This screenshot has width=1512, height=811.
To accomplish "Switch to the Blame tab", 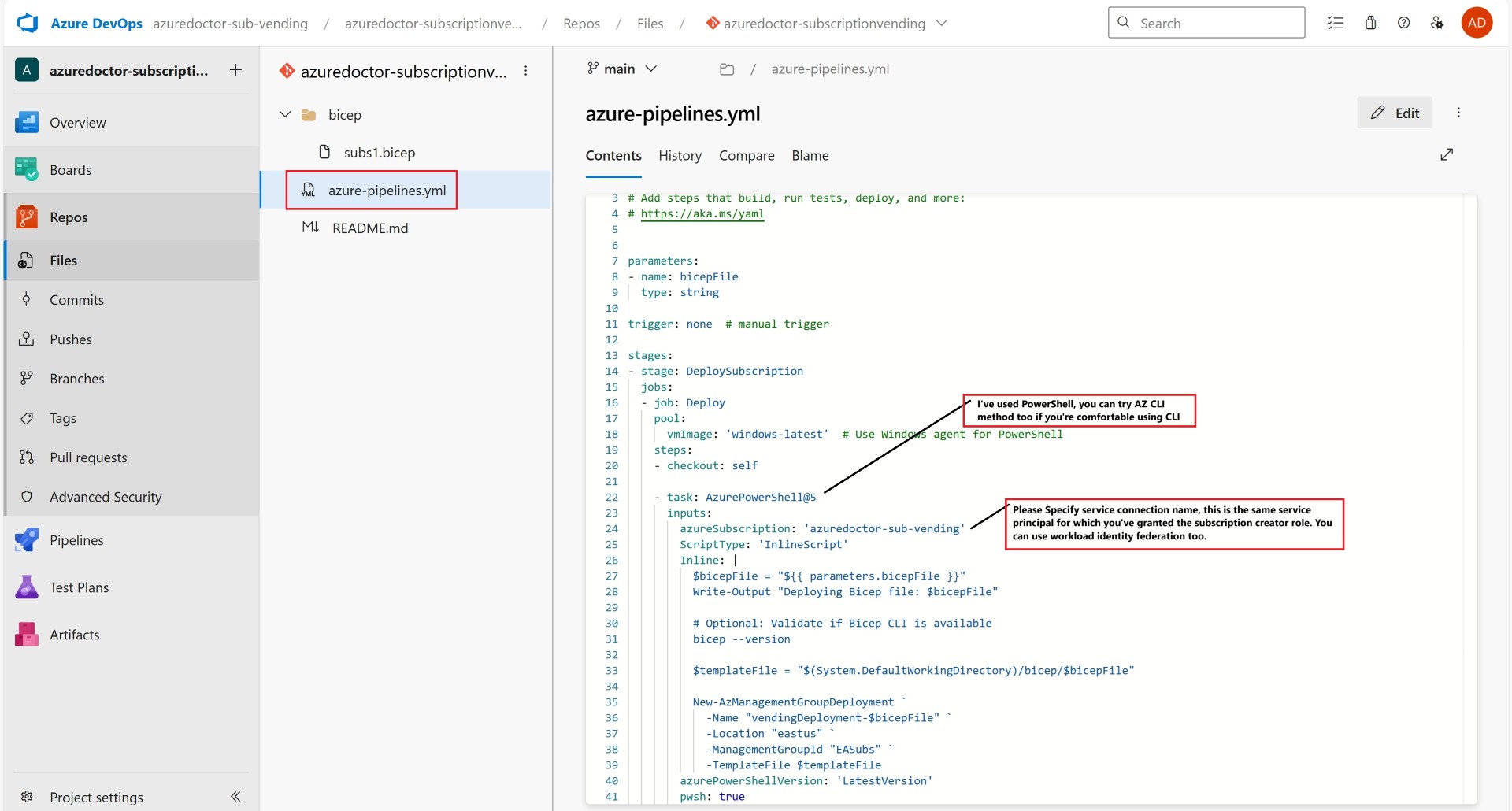I will coord(810,156).
